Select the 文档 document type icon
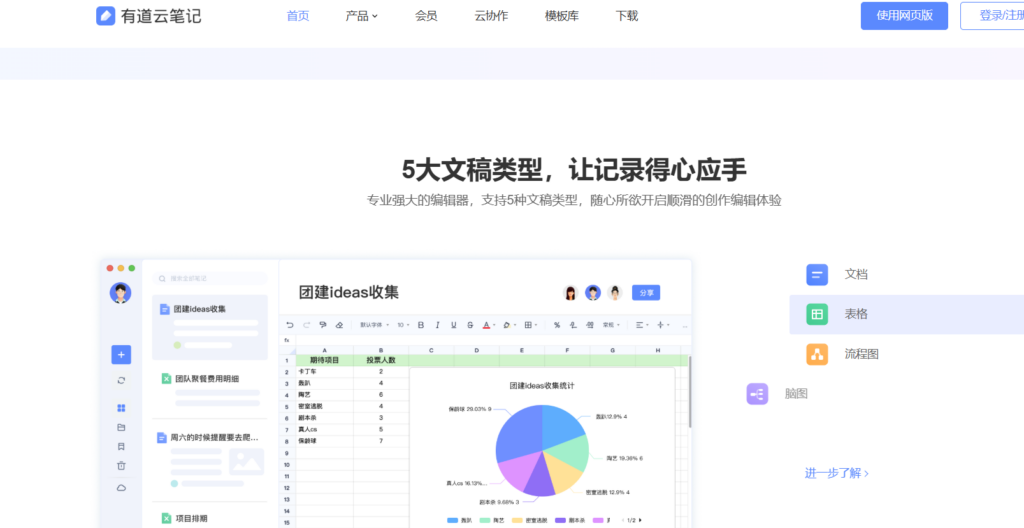 (x=817, y=274)
